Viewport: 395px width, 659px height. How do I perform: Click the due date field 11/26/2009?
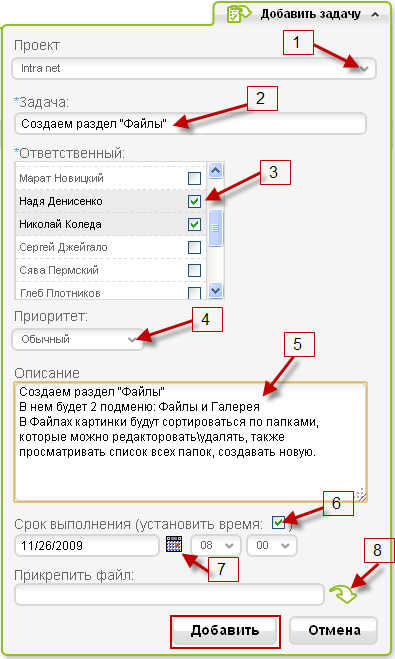point(87,546)
